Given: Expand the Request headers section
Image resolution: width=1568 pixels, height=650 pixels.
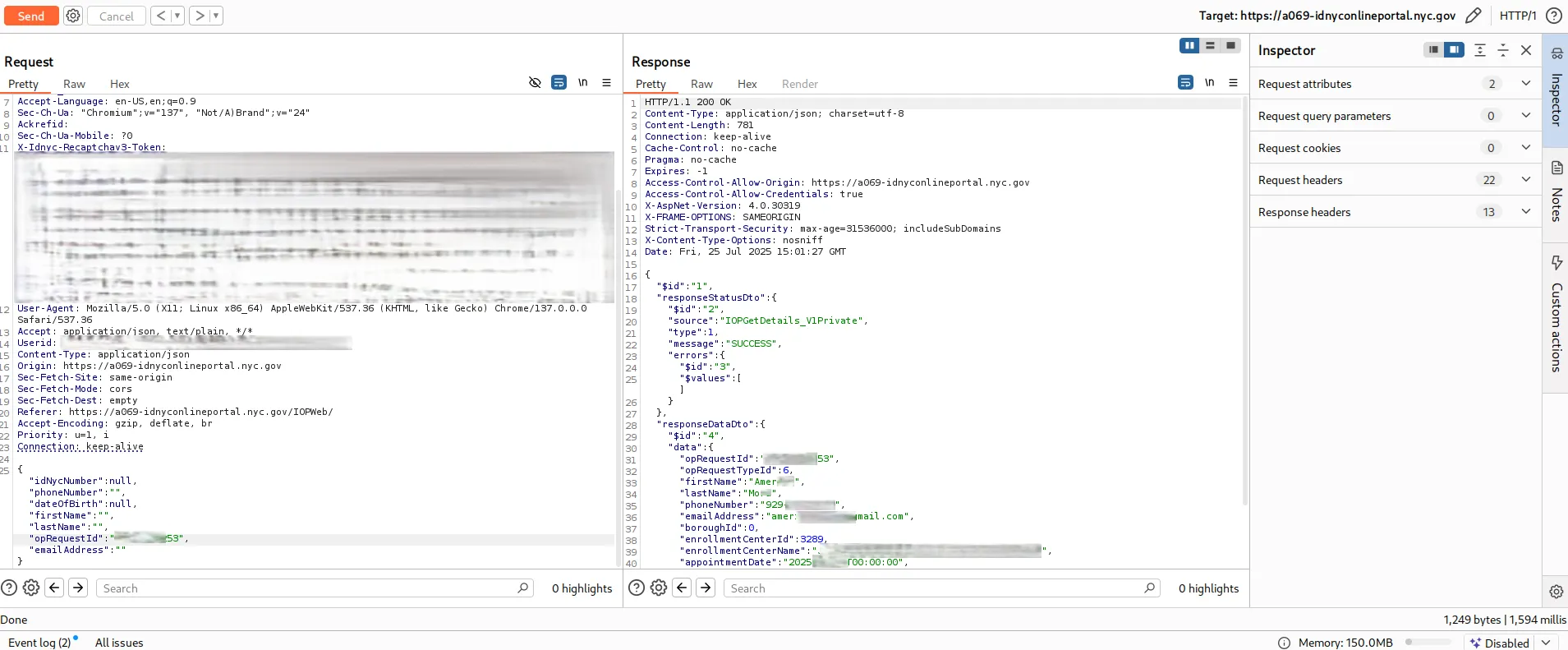Looking at the screenshot, I should (x=1395, y=180).
